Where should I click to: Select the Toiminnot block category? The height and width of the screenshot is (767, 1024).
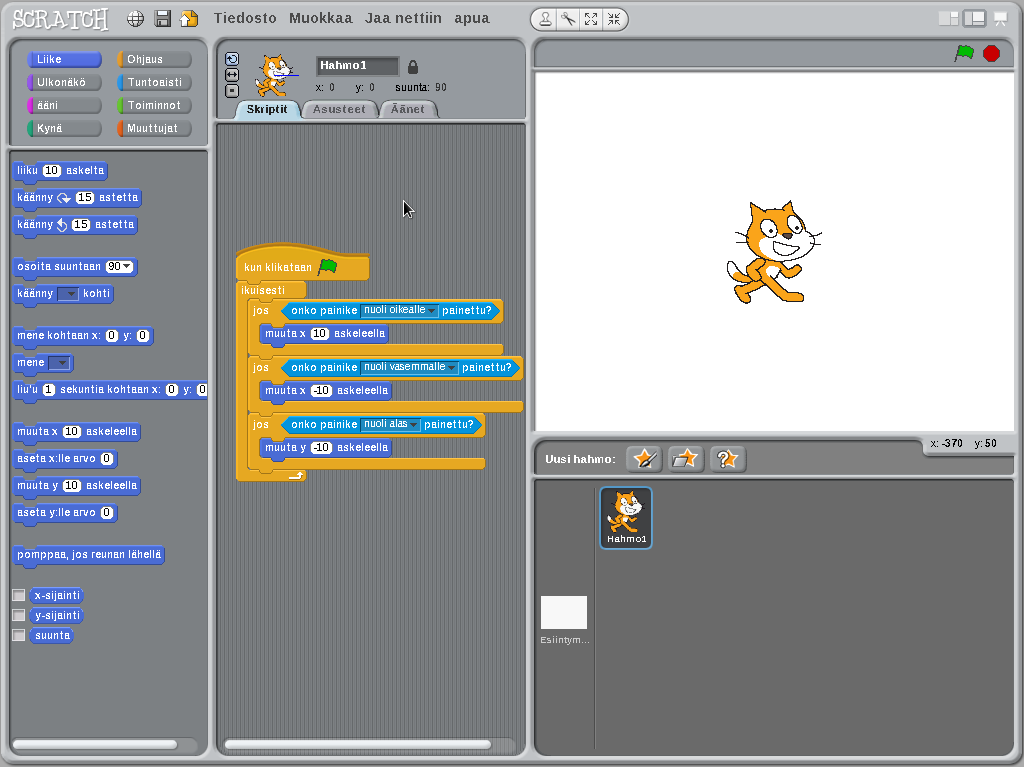154,105
